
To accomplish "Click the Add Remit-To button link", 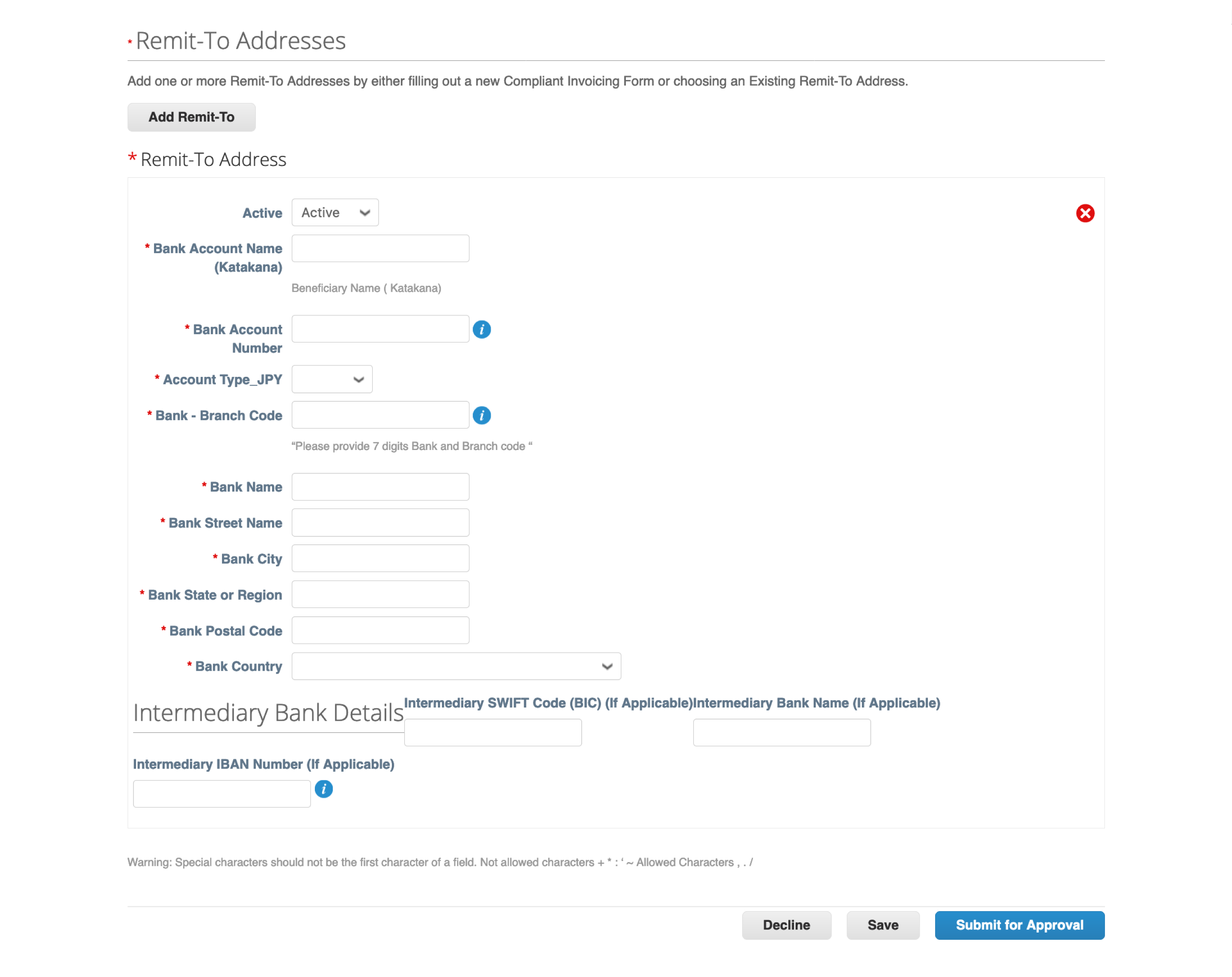I will 192,117.
